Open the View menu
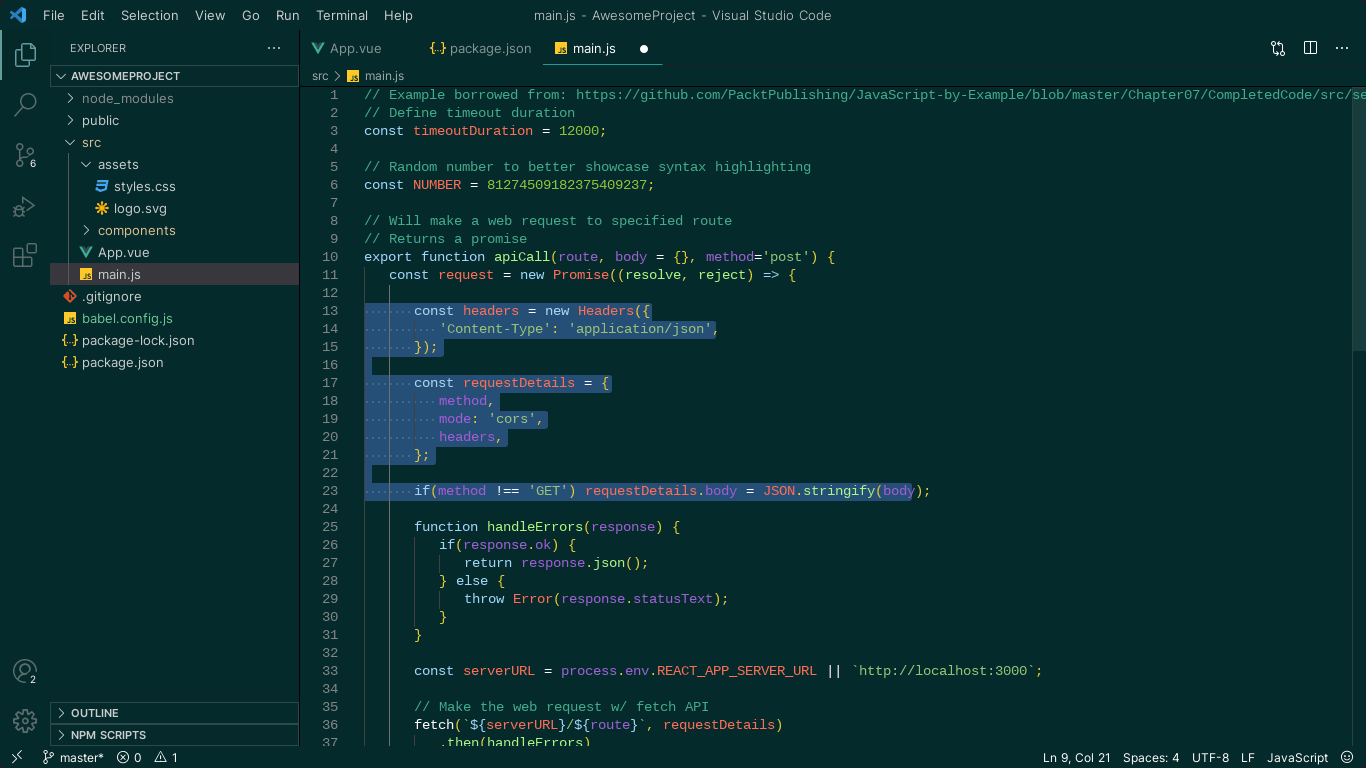Image resolution: width=1366 pixels, height=768 pixels. click(x=210, y=15)
